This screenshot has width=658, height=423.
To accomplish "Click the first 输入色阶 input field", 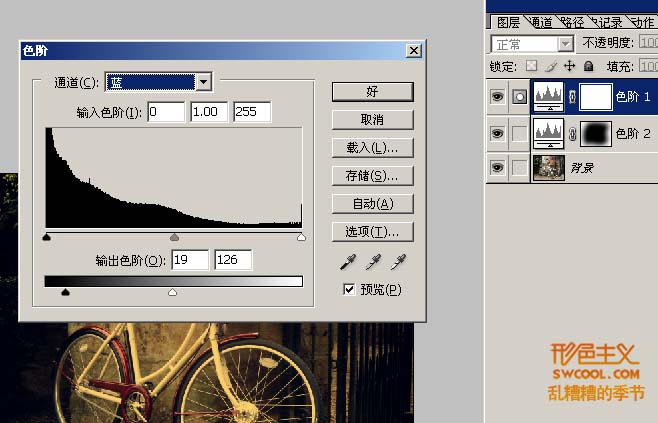I will click(x=166, y=111).
